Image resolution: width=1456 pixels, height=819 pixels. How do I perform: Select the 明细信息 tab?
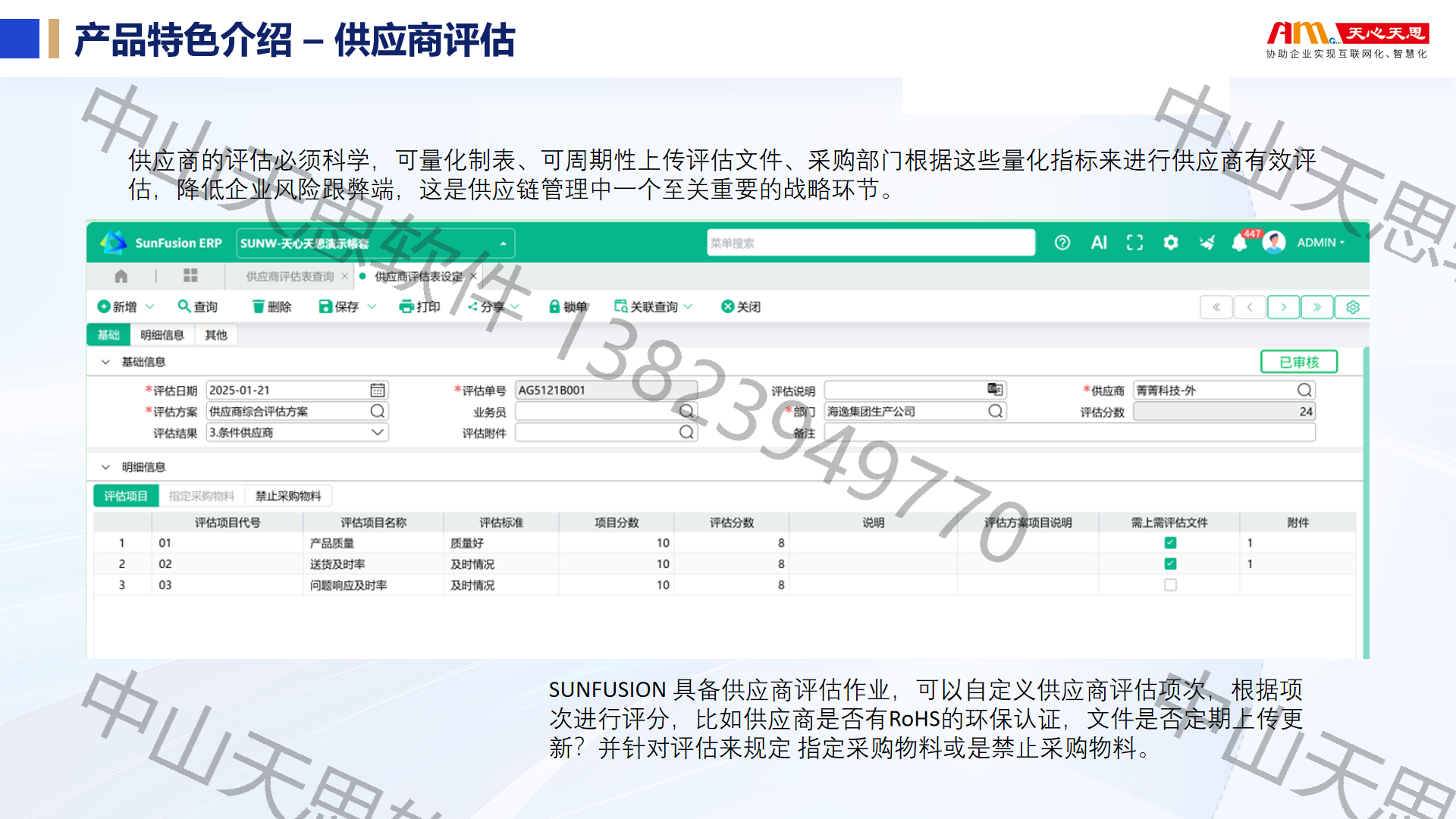pos(162,335)
